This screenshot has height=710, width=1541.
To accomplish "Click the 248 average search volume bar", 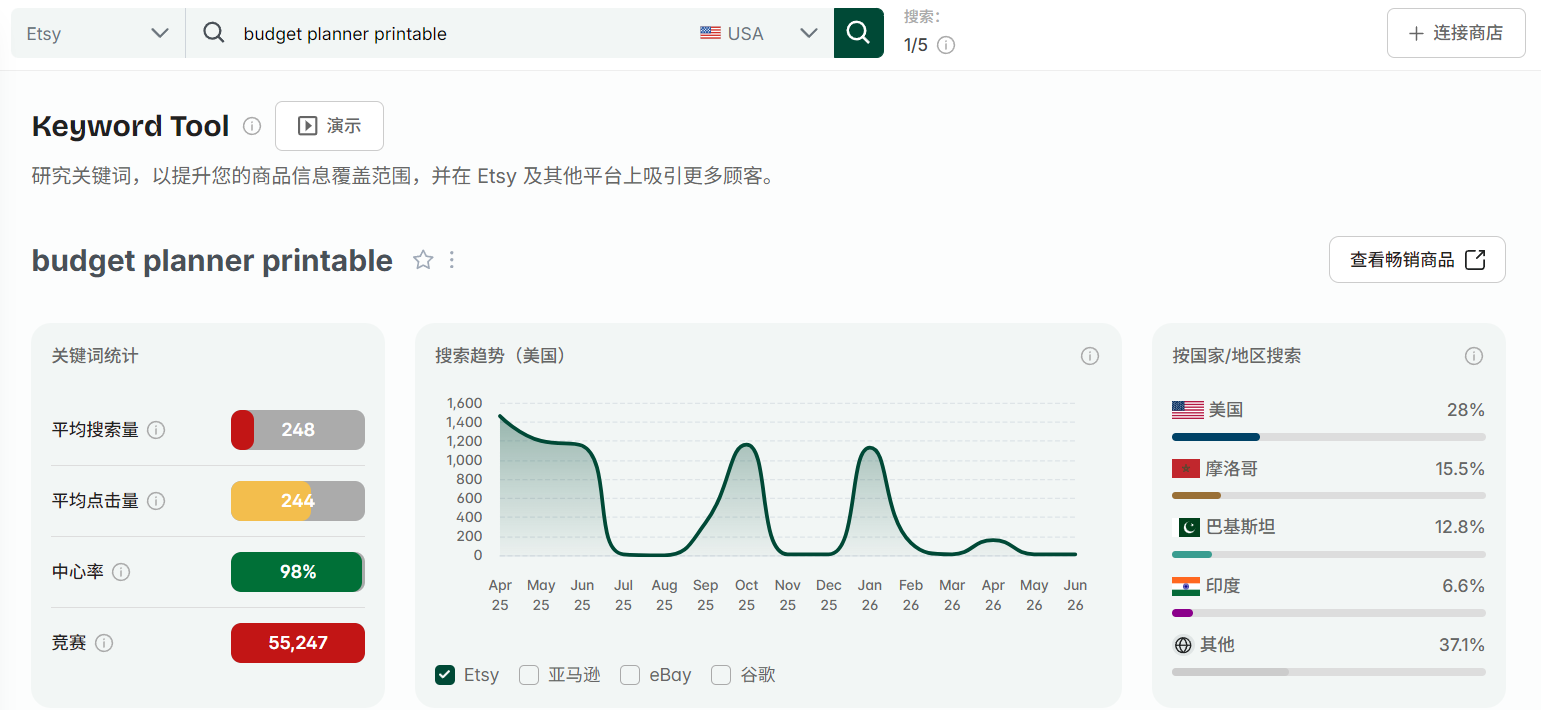I will pos(298,430).
